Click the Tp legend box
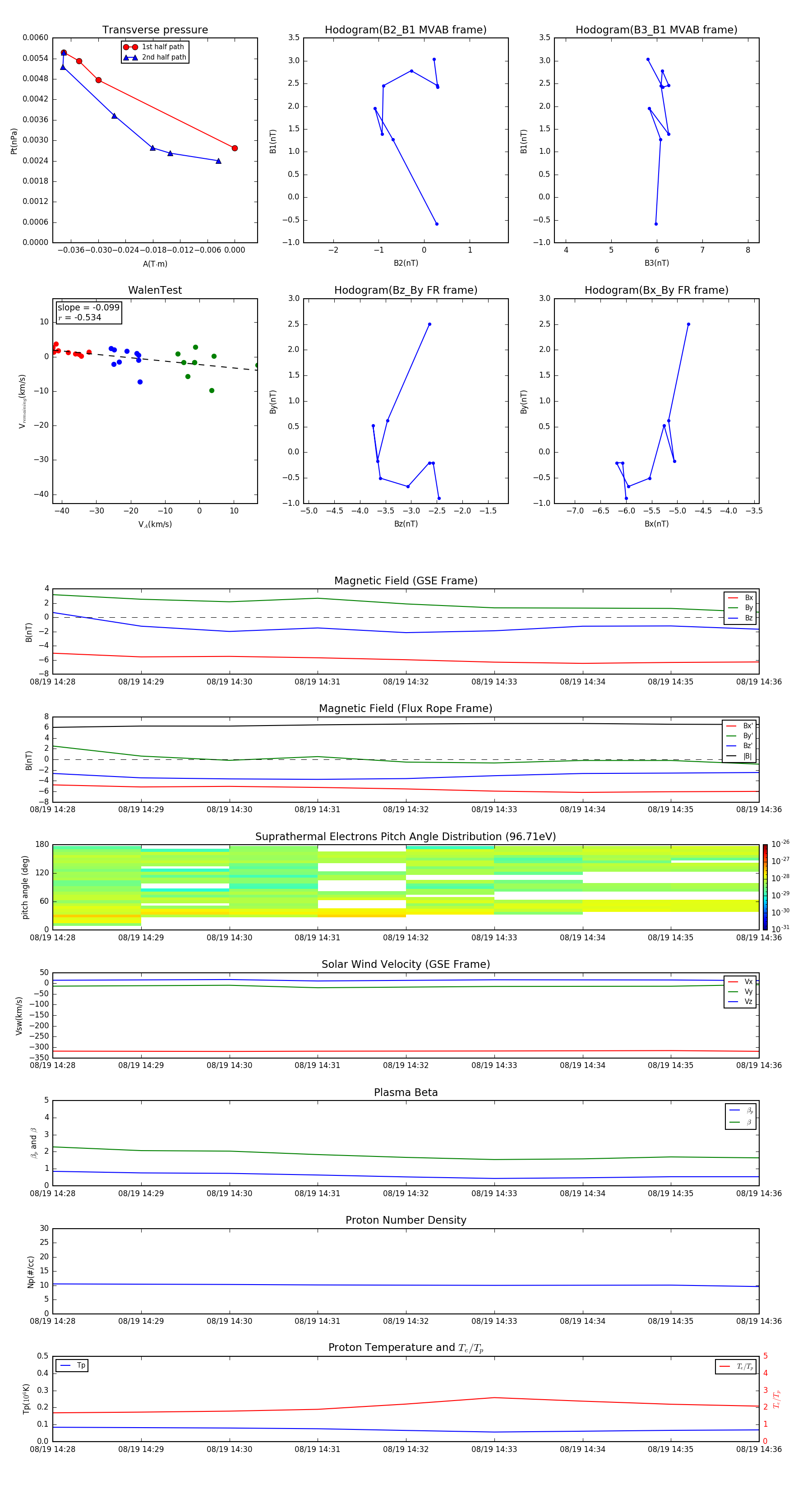 (x=72, y=1365)
